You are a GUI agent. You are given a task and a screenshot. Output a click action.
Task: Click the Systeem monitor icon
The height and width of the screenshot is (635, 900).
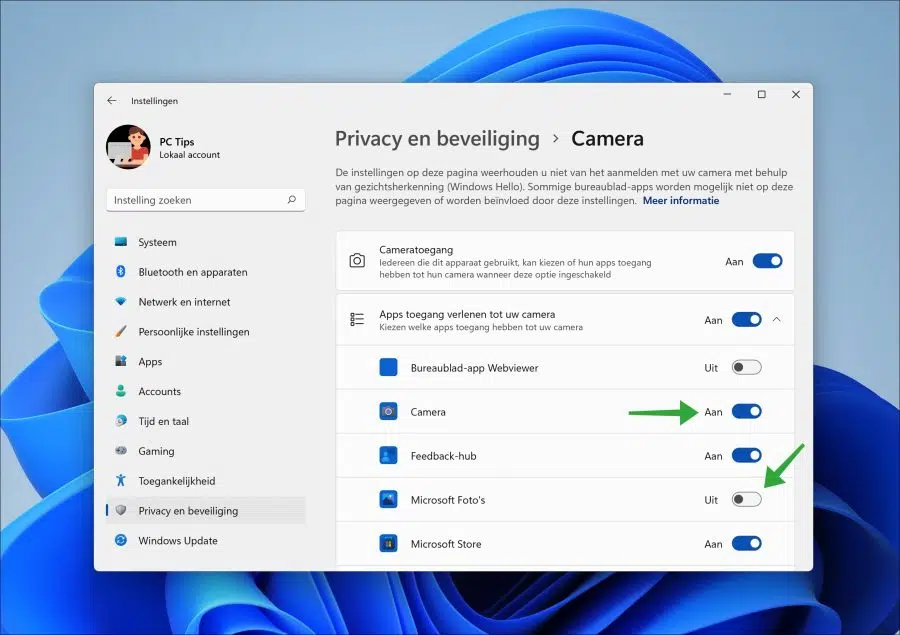[121, 242]
